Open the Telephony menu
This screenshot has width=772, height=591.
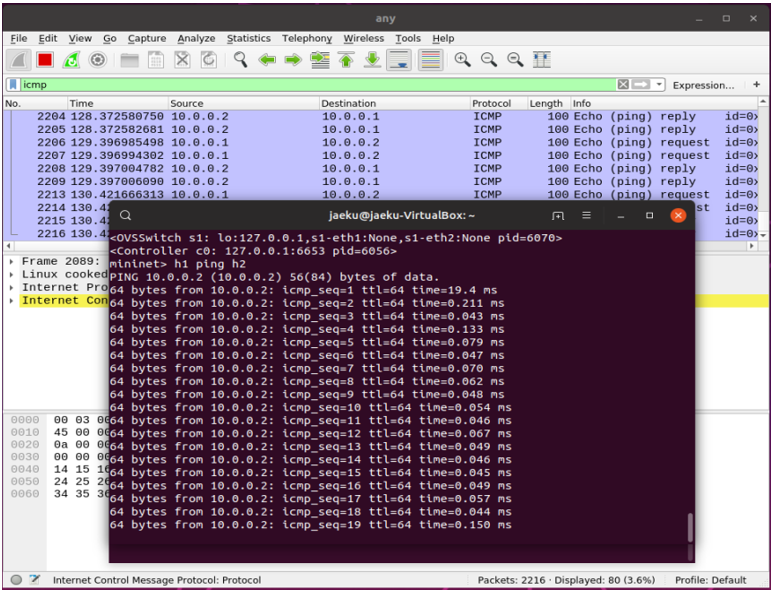pos(307,38)
